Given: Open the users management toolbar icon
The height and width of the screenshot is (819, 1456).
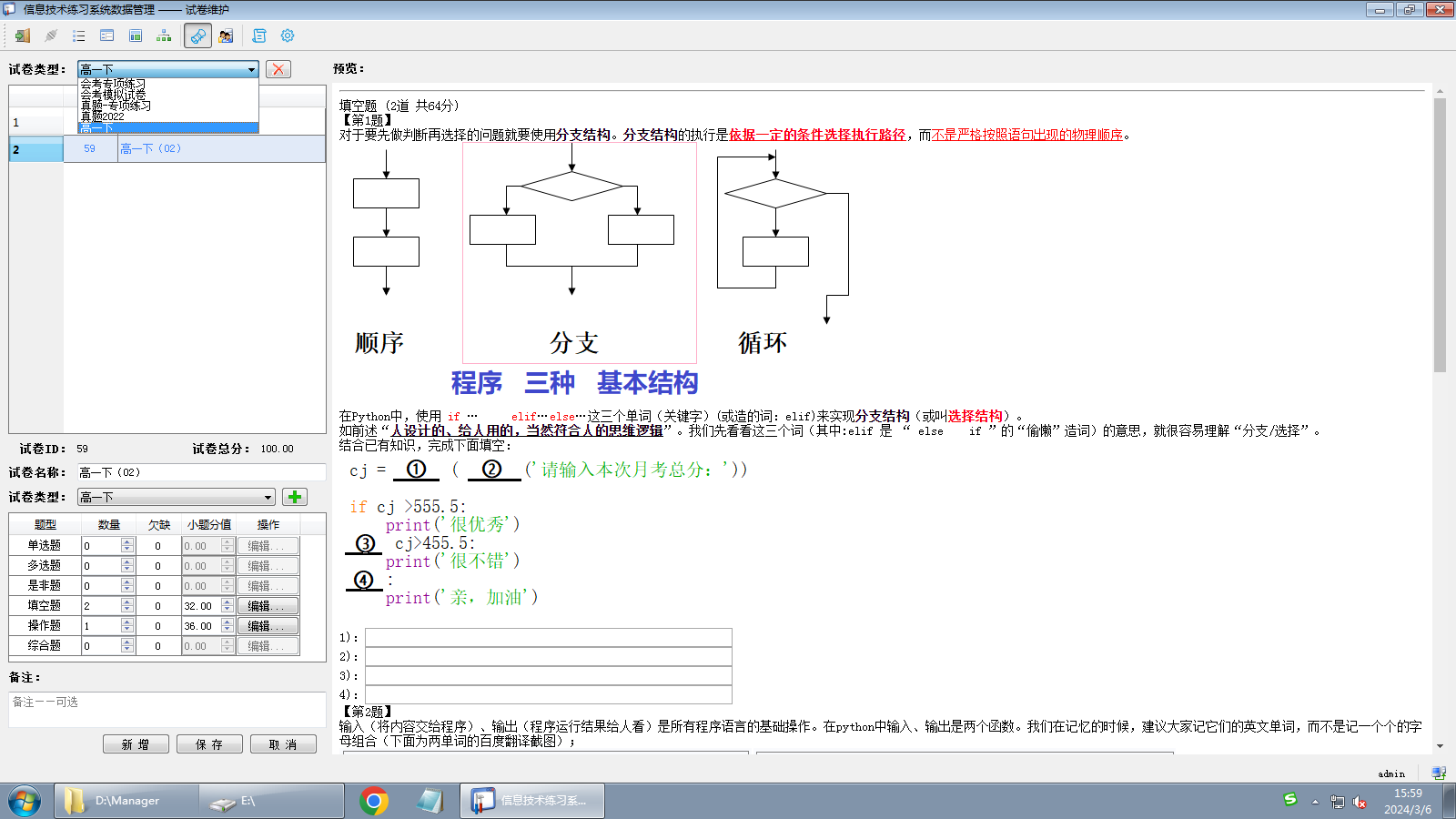Looking at the screenshot, I should tap(226, 35).
